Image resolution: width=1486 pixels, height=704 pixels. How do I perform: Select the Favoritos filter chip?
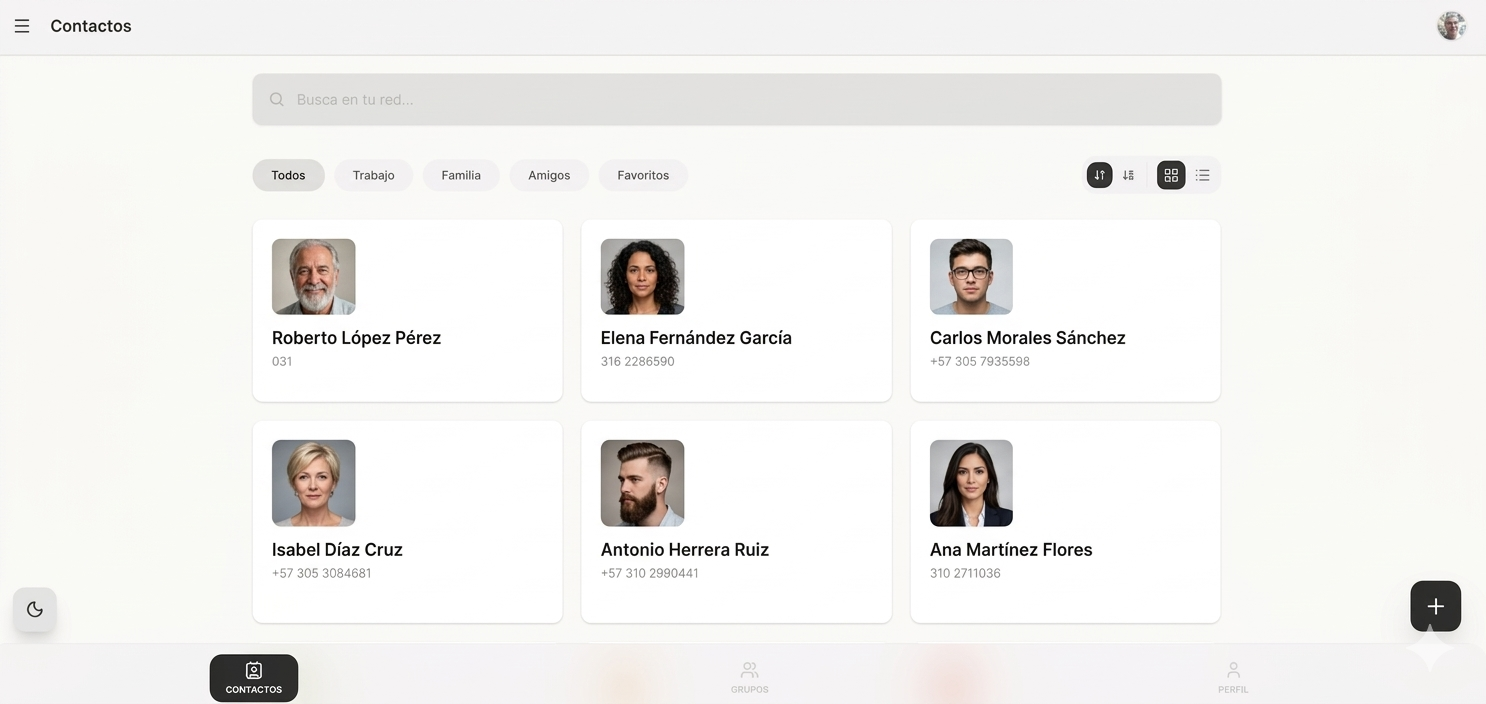point(643,175)
